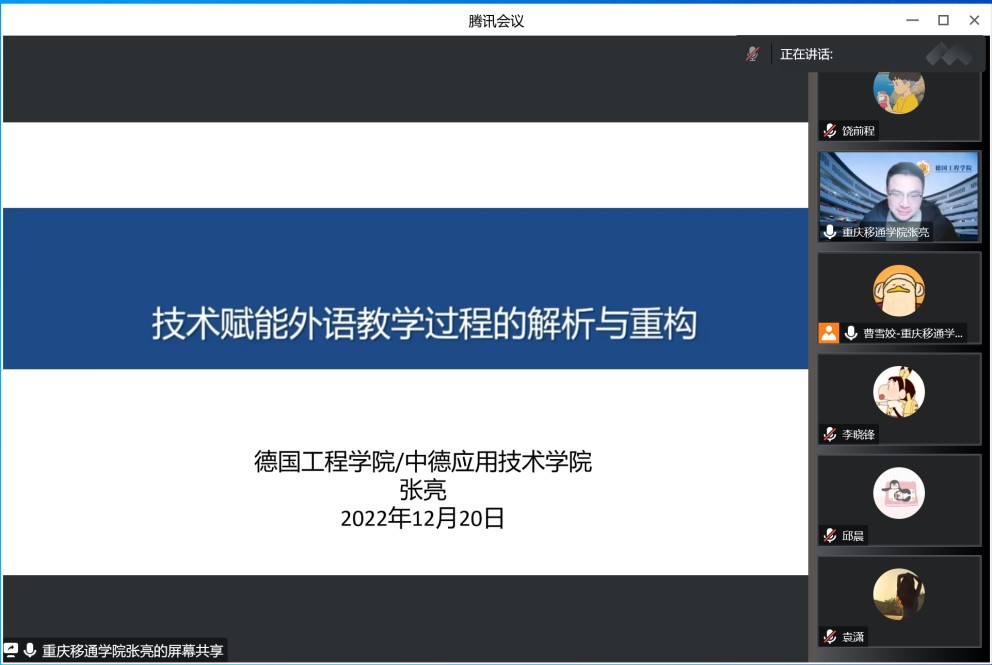The image size is (992, 665).
Task: Click the orange host badge on 曹雪姣's tile
Action: (x=829, y=333)
